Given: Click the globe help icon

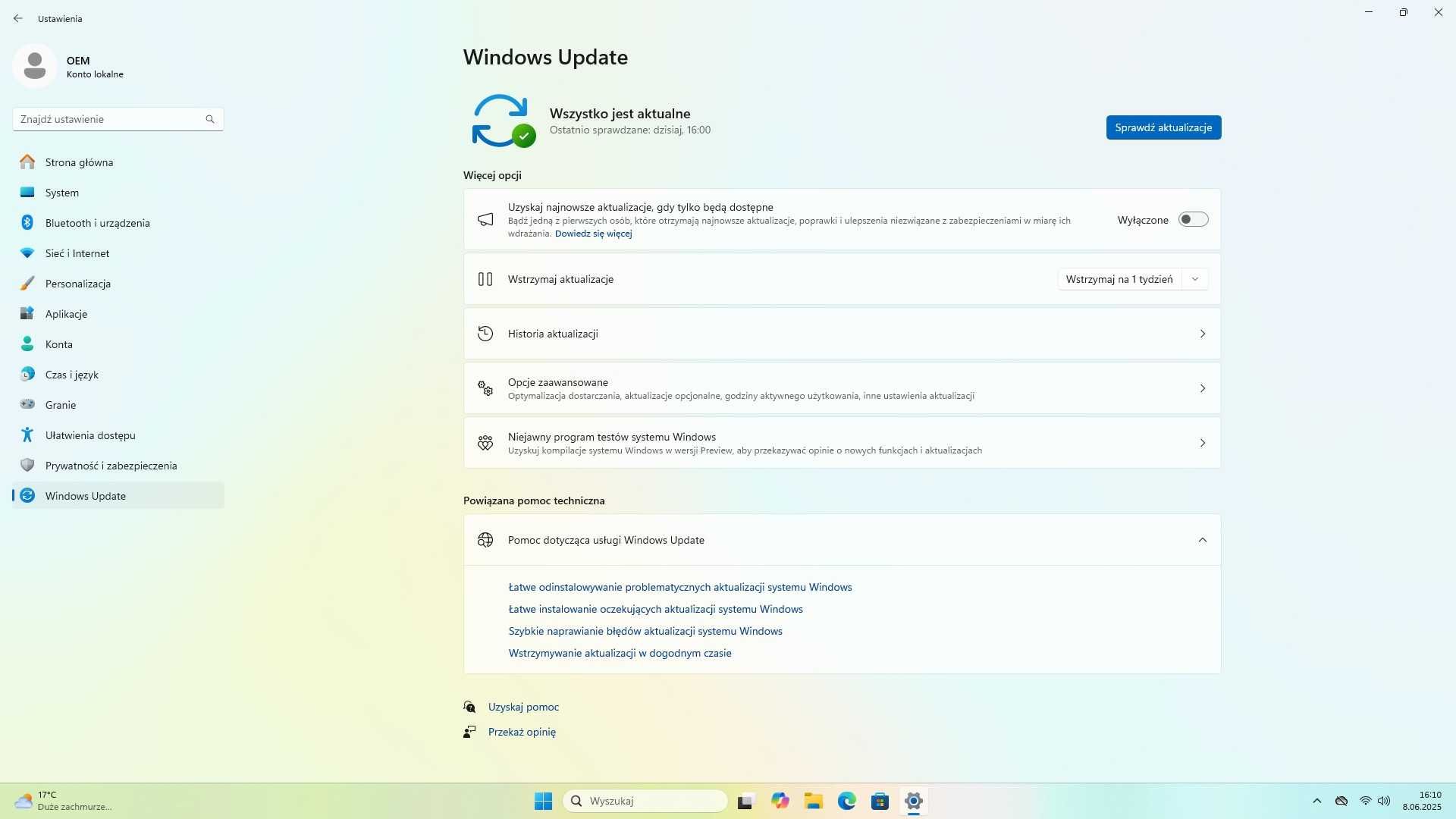Looking at the screenshot, I should (485, 540).
